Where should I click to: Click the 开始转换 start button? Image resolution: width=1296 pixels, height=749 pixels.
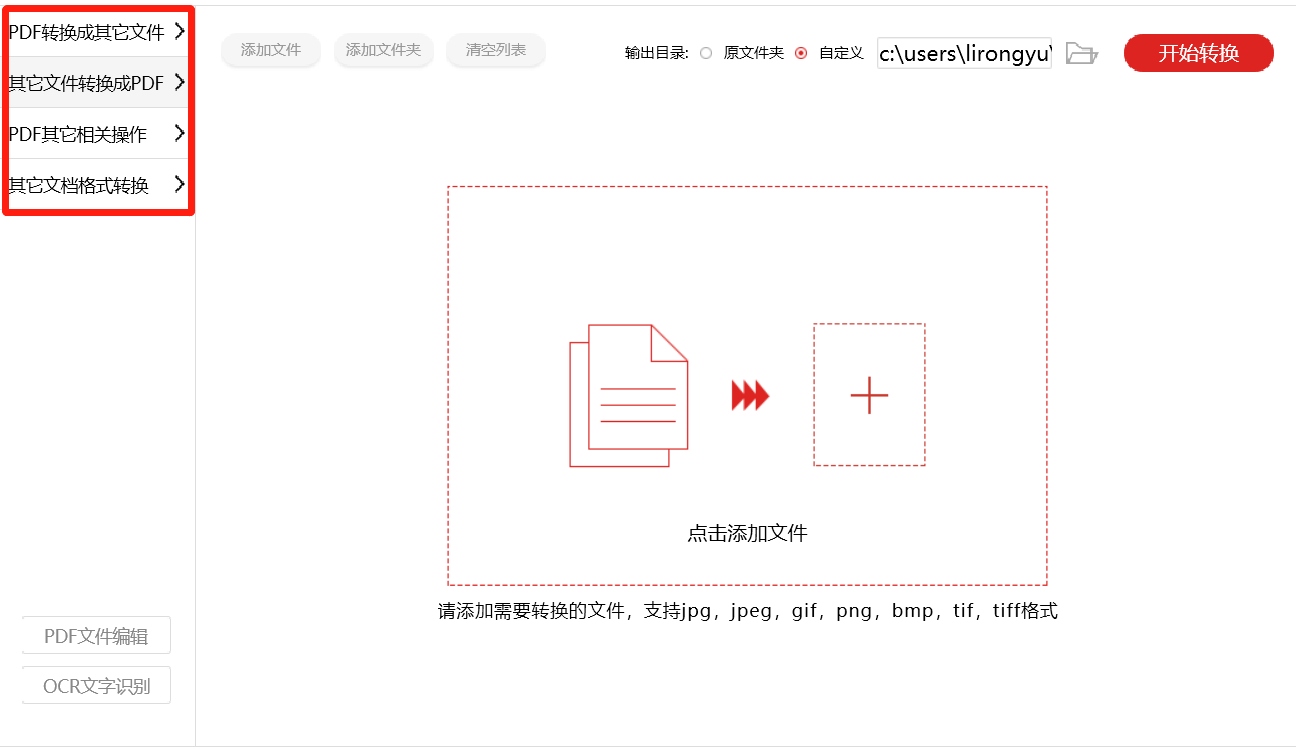[1199, 53]
